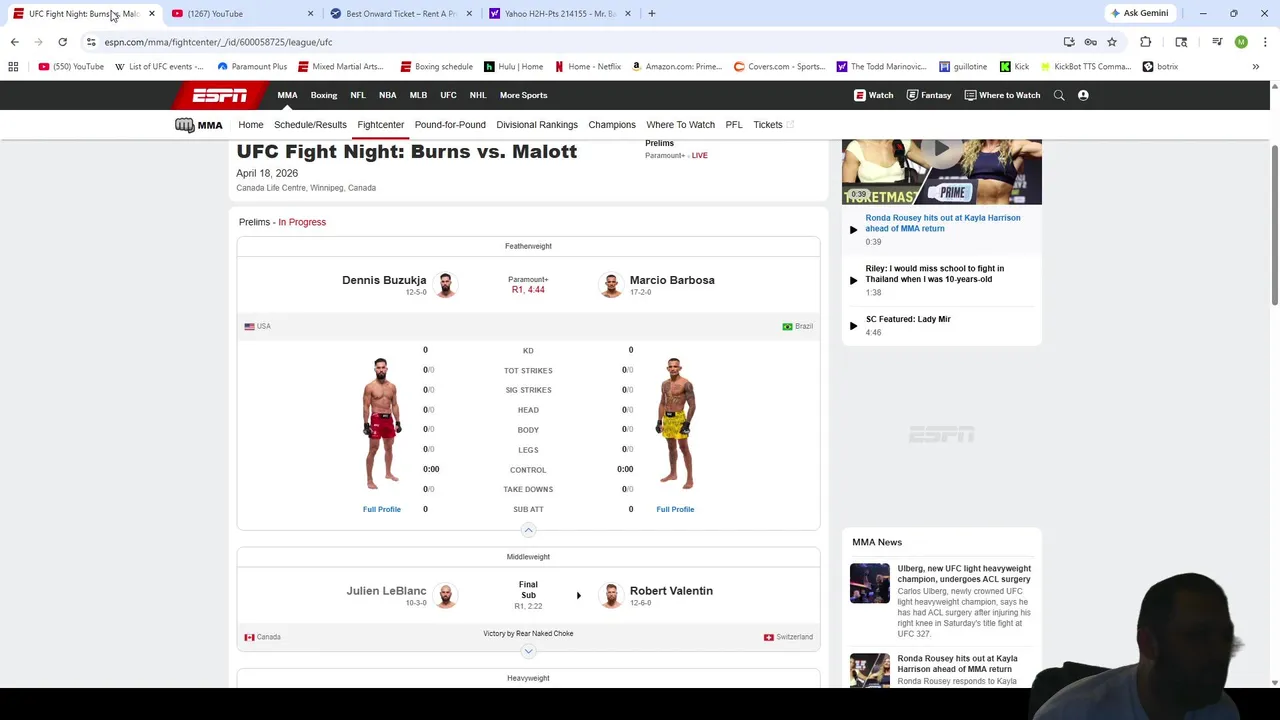Go to the MMA Home tab

250,125
